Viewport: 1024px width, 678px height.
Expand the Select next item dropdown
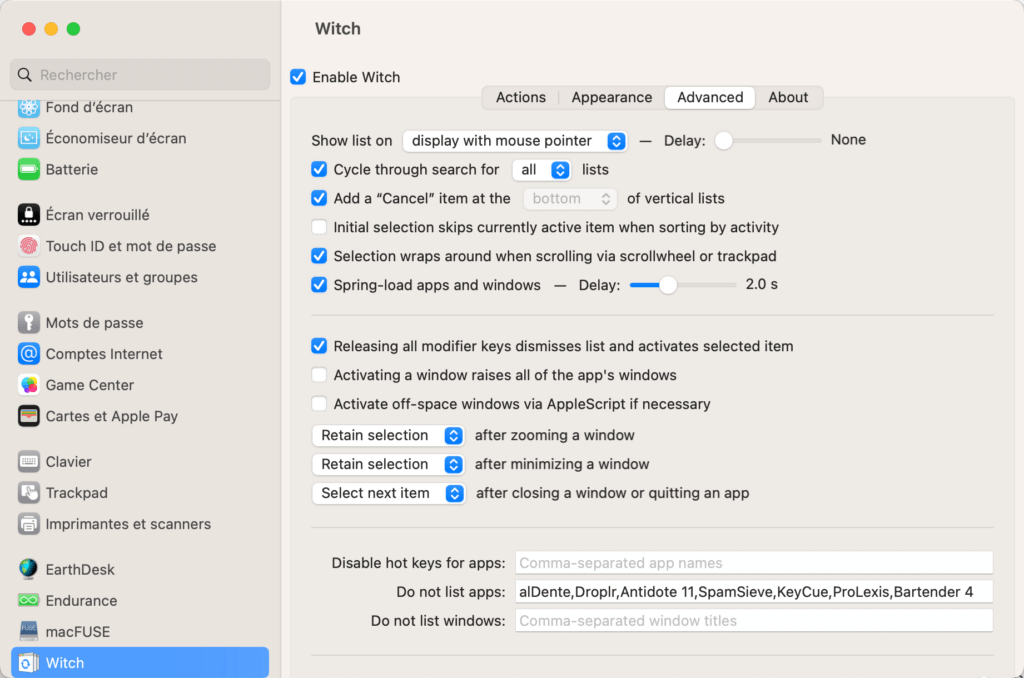(x=388, y=493)
